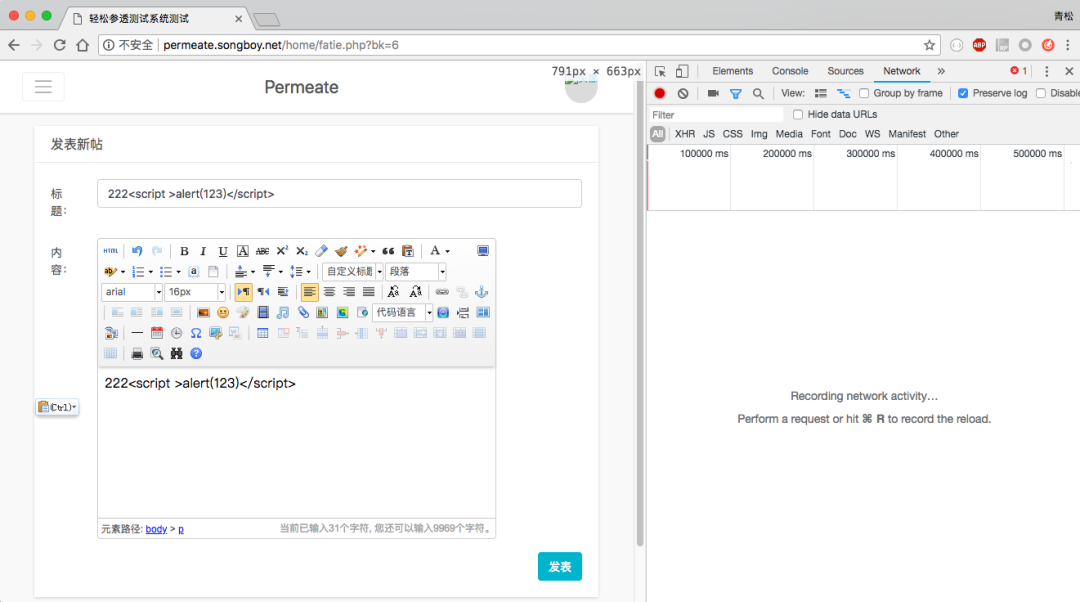Click the 标题 title input field
The image size is (1080, 602).
pos(340,194)
